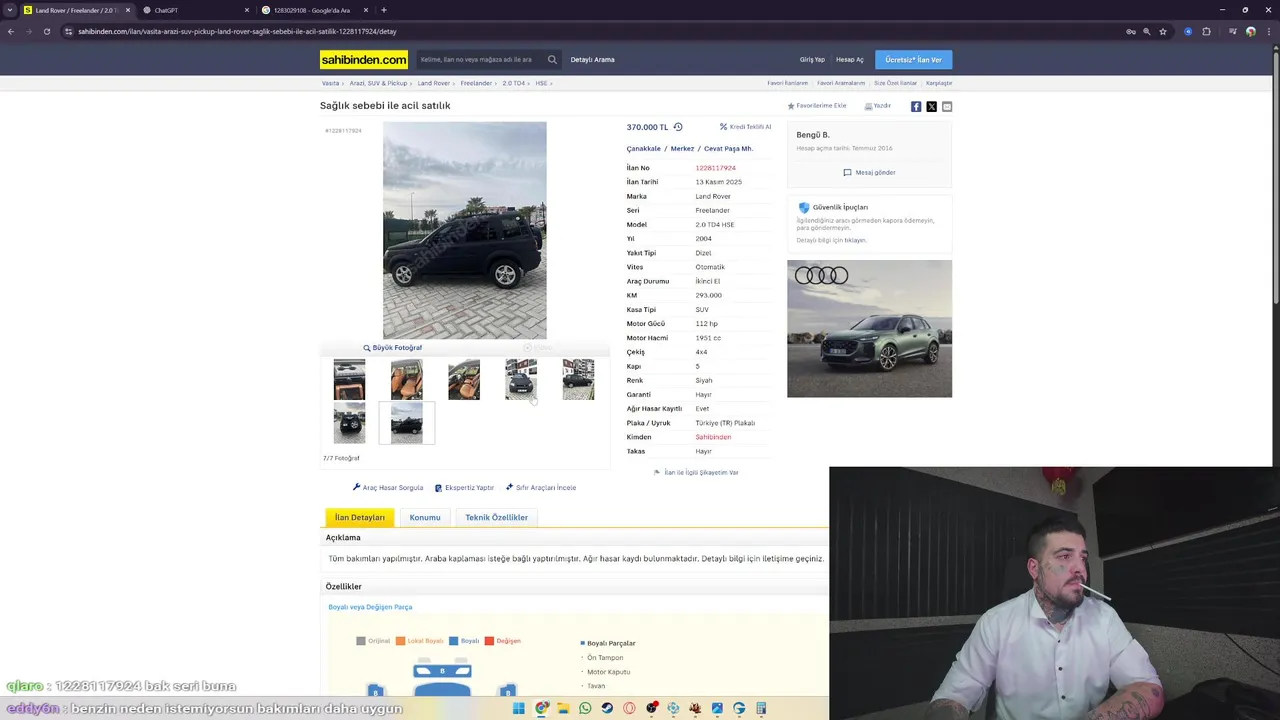Open Chrome profile avatar
This screenshot has height=720, width=1280.
click(x=1250, y=31)
